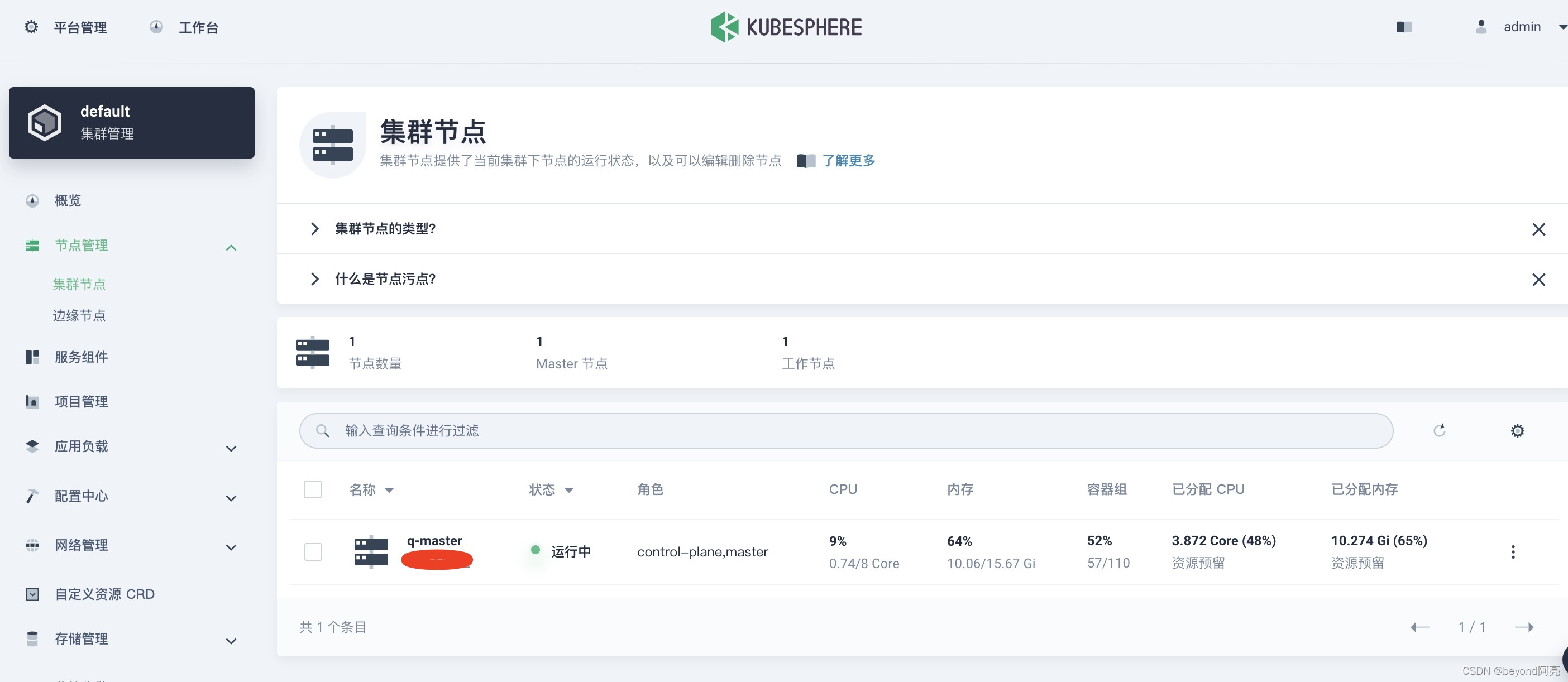Click the 节点数量 count
This screenshot has height=682, width=1568.
click(x=352, y=342)
